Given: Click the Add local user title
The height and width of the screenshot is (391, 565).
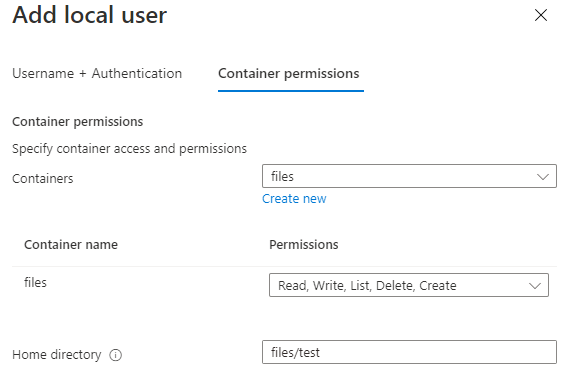Looking at the screenshot, I should pyautogui.click(x=90, y=15).
